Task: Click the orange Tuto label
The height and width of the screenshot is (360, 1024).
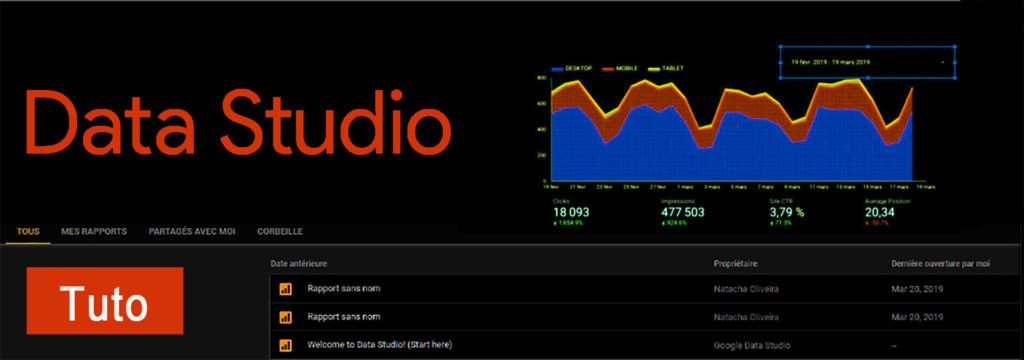Action: [104, 301]
